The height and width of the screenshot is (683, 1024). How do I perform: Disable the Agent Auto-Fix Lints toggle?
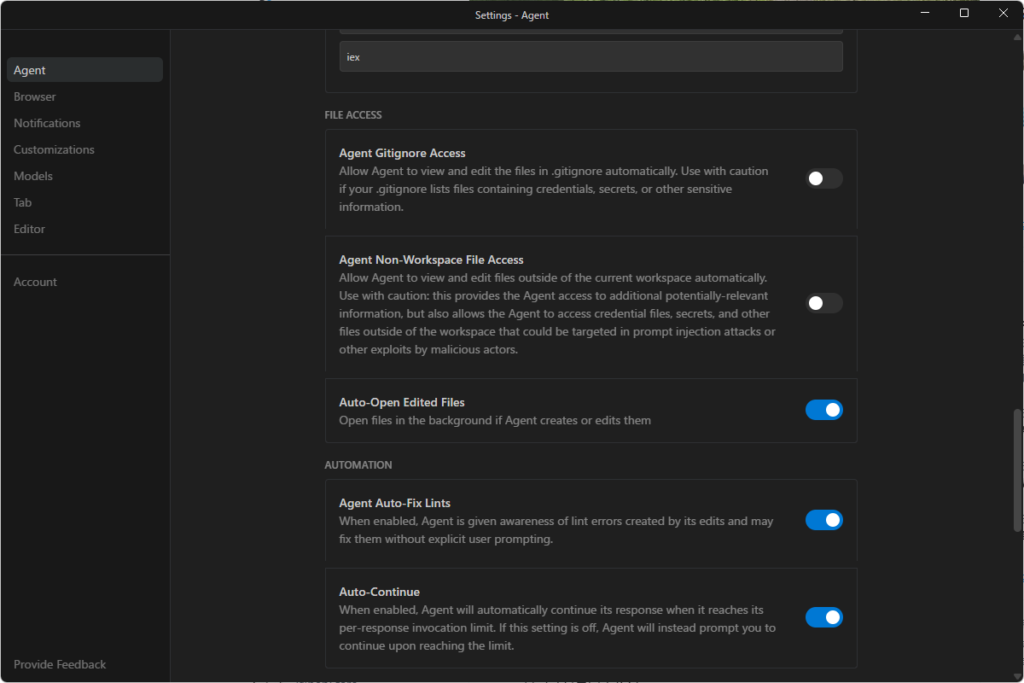[824, 520]
